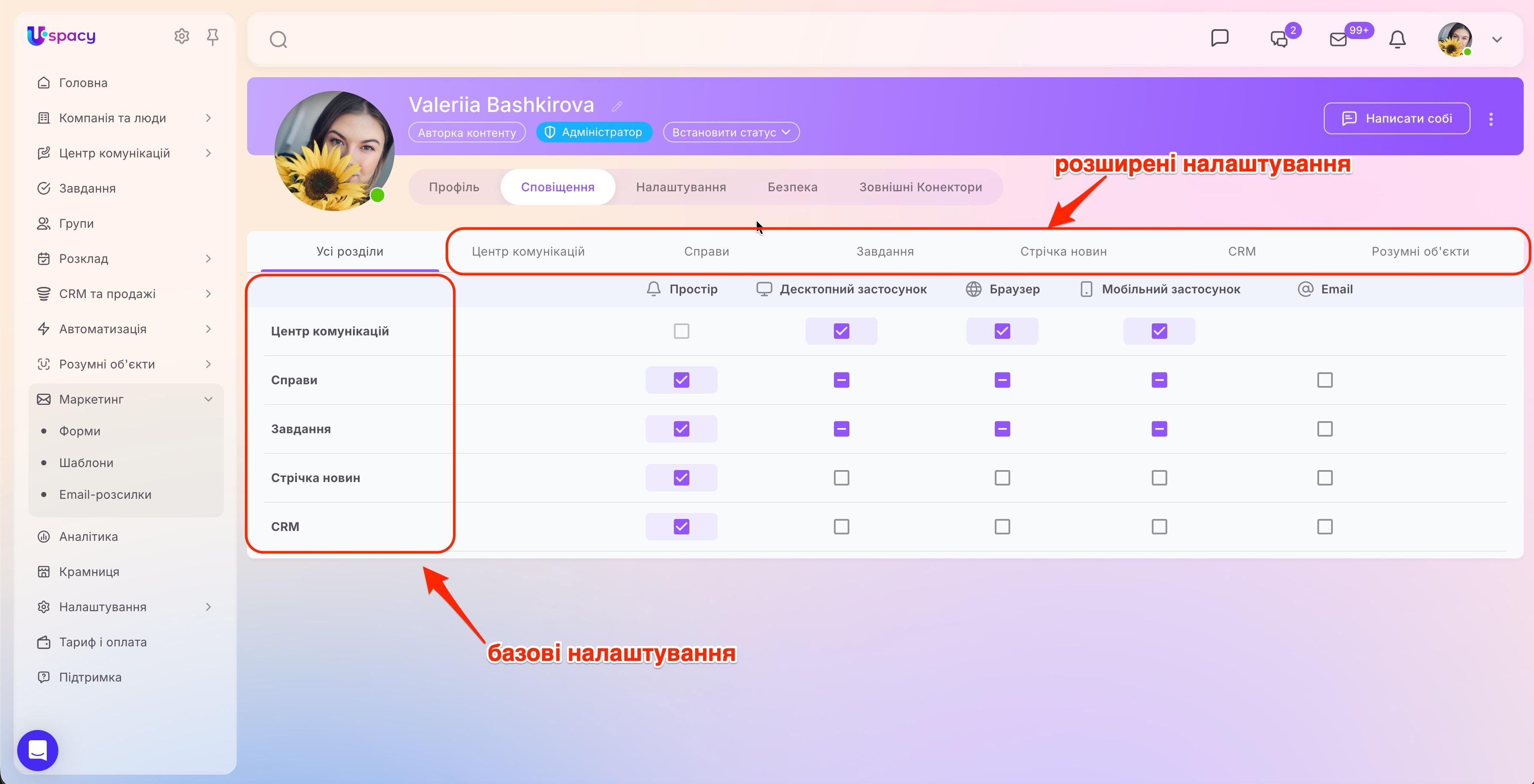Uncheck Десктопний застосунок for Центр комунікацій

point(842,331)
